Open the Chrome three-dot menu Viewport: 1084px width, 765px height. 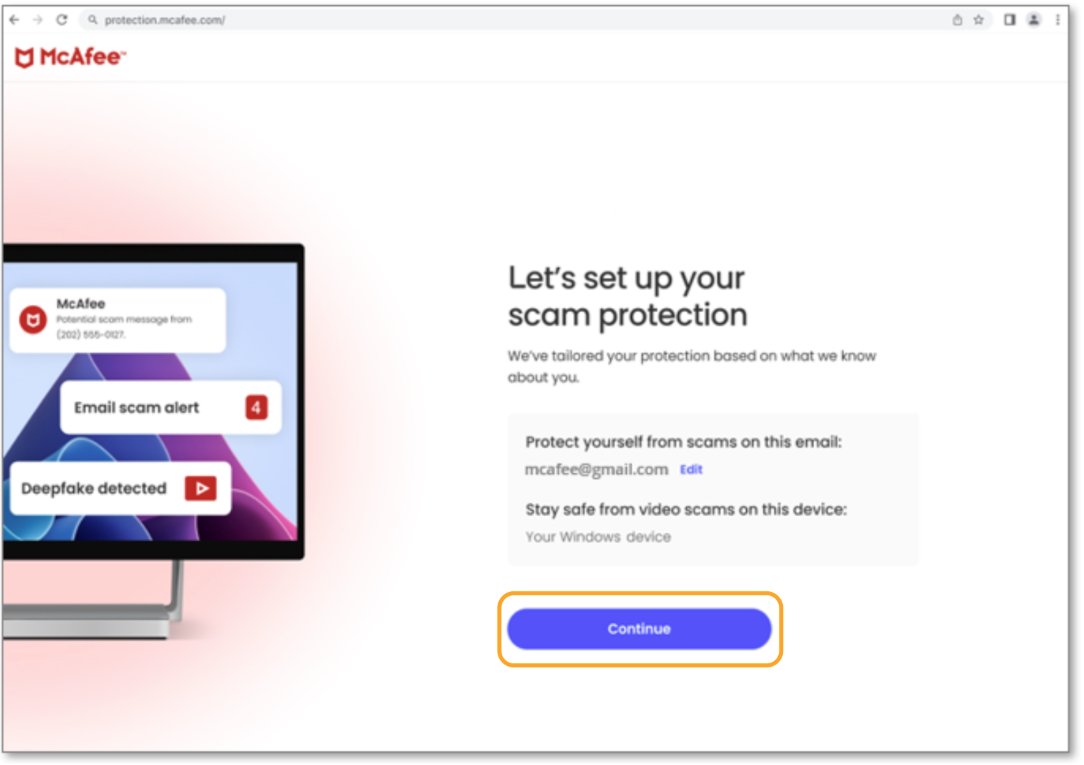1058,20
